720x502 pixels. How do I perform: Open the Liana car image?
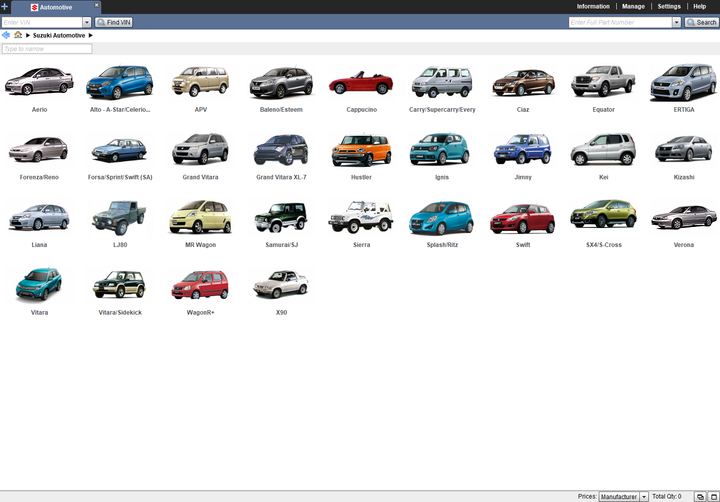point(39,217)
